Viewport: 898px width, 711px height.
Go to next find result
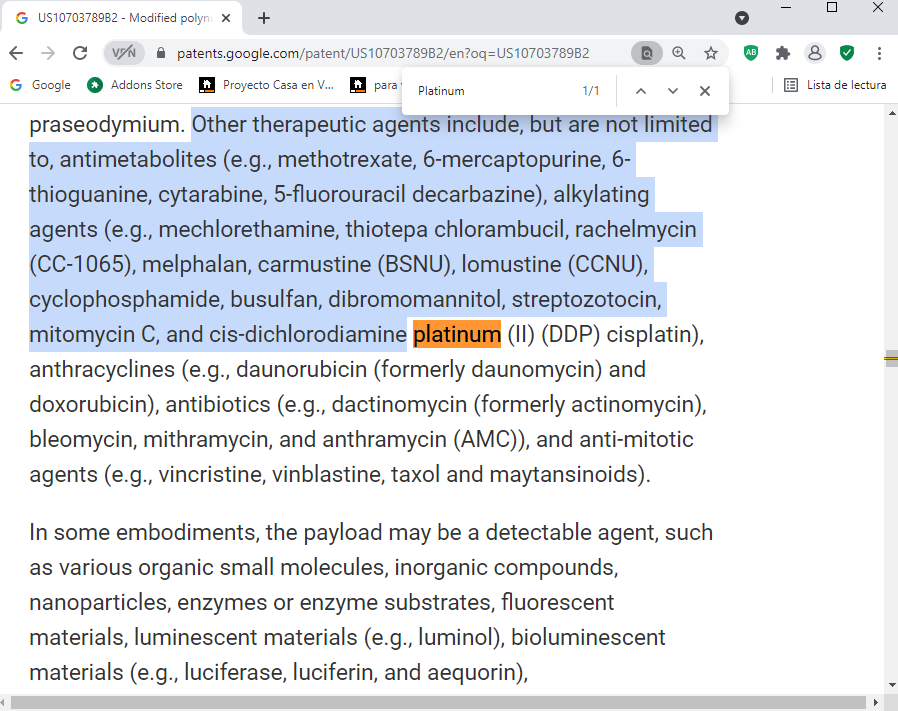(673, 91)
